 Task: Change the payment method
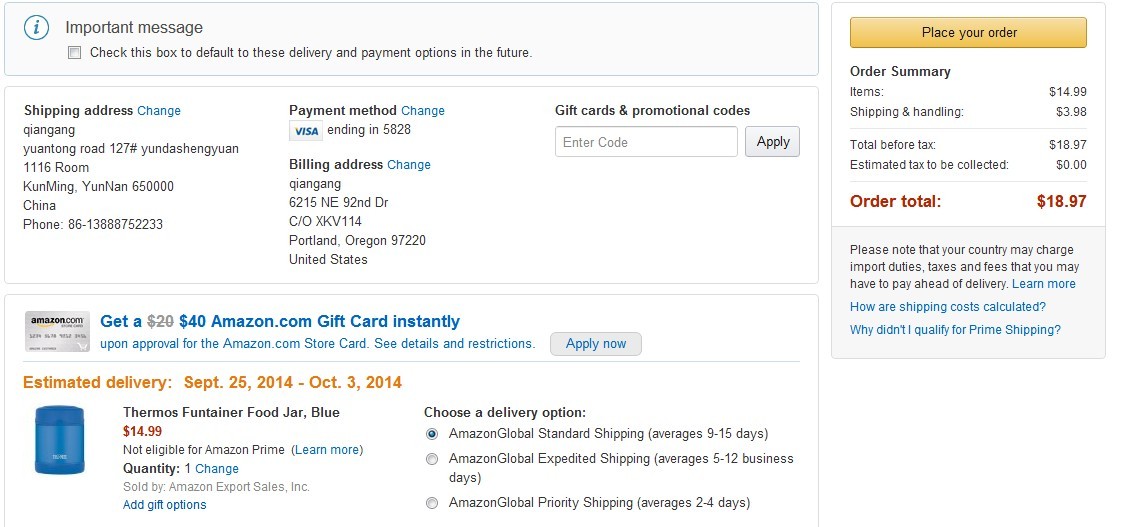(423, 111)
